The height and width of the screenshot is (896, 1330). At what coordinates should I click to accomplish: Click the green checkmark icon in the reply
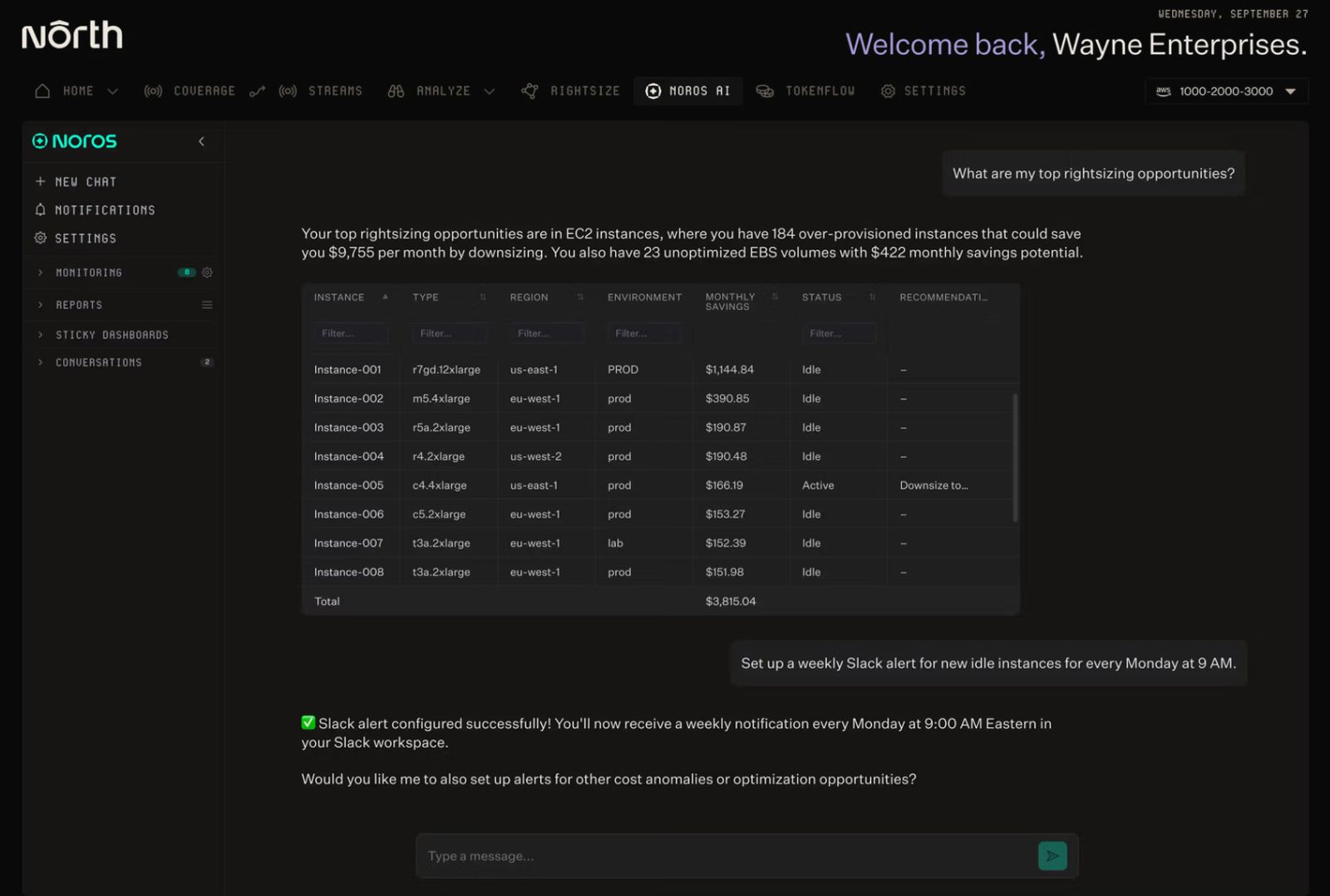pos(308,722)
